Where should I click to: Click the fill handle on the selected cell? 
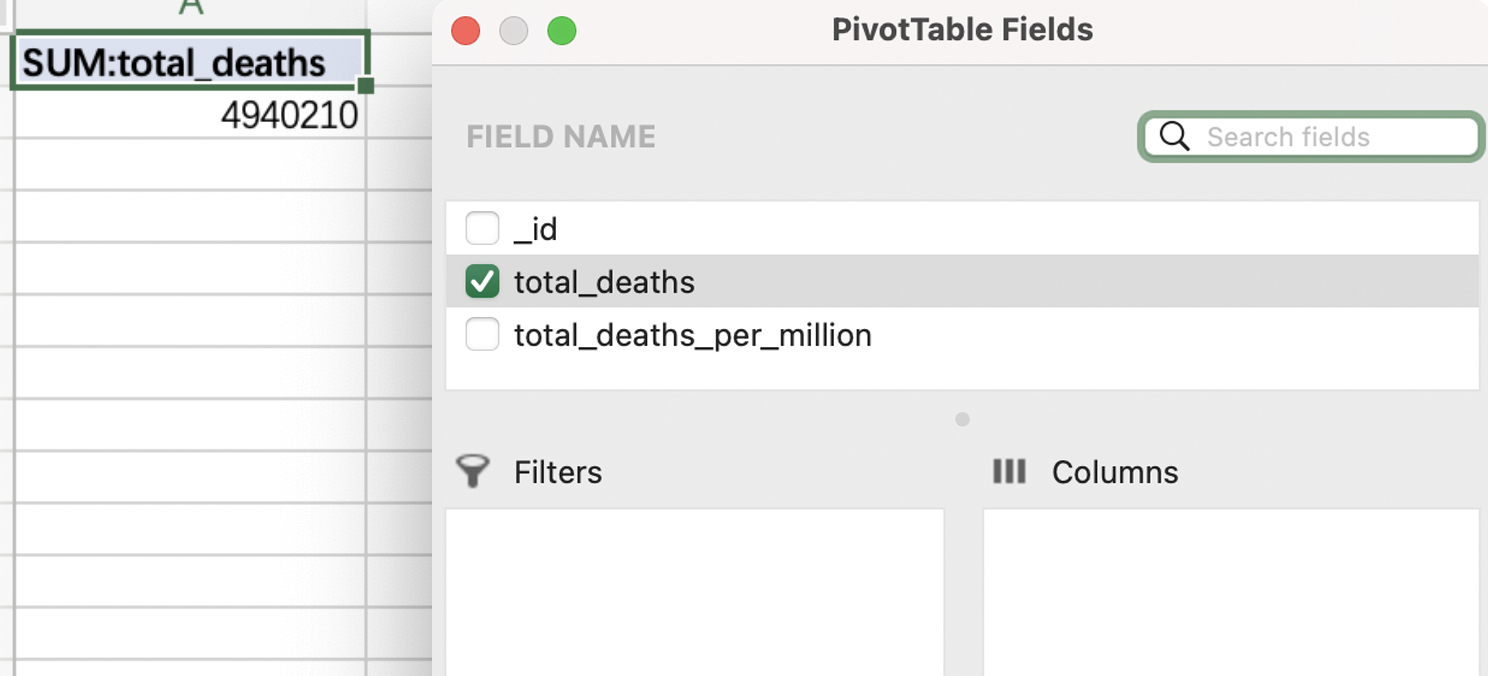(366, 86)
